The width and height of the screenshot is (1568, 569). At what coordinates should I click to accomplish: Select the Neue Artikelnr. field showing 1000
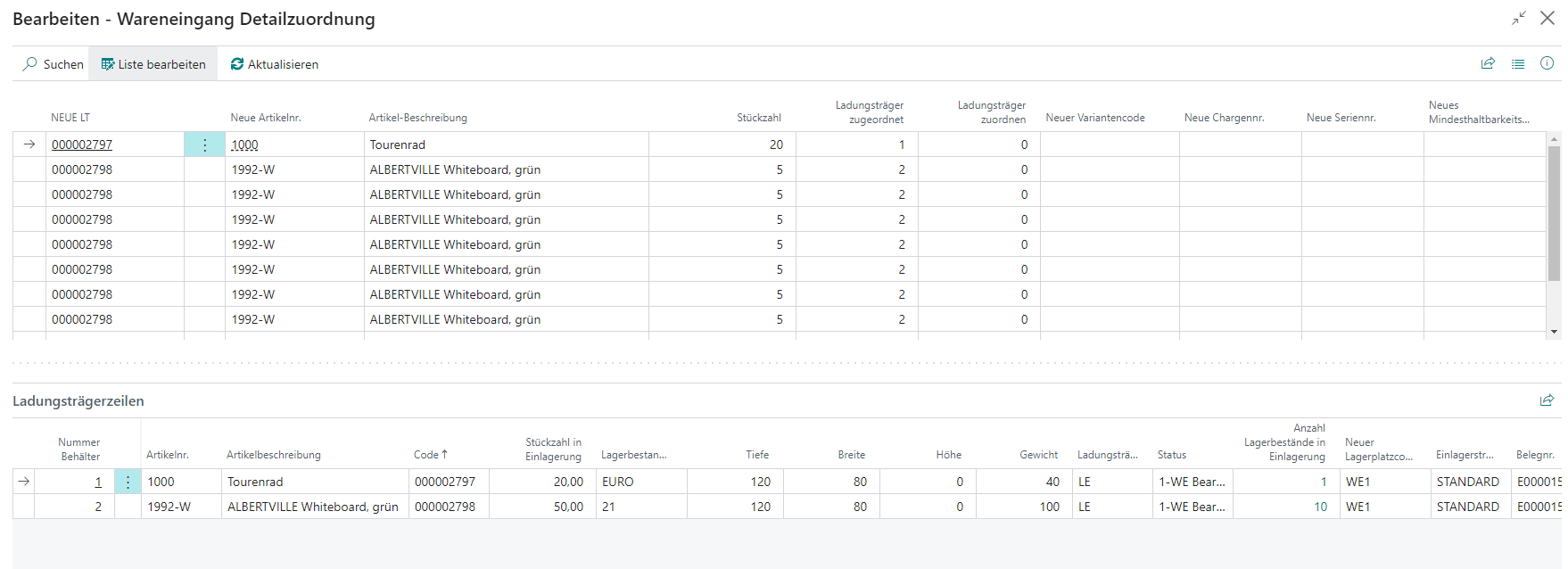click(x=245, y=144)
